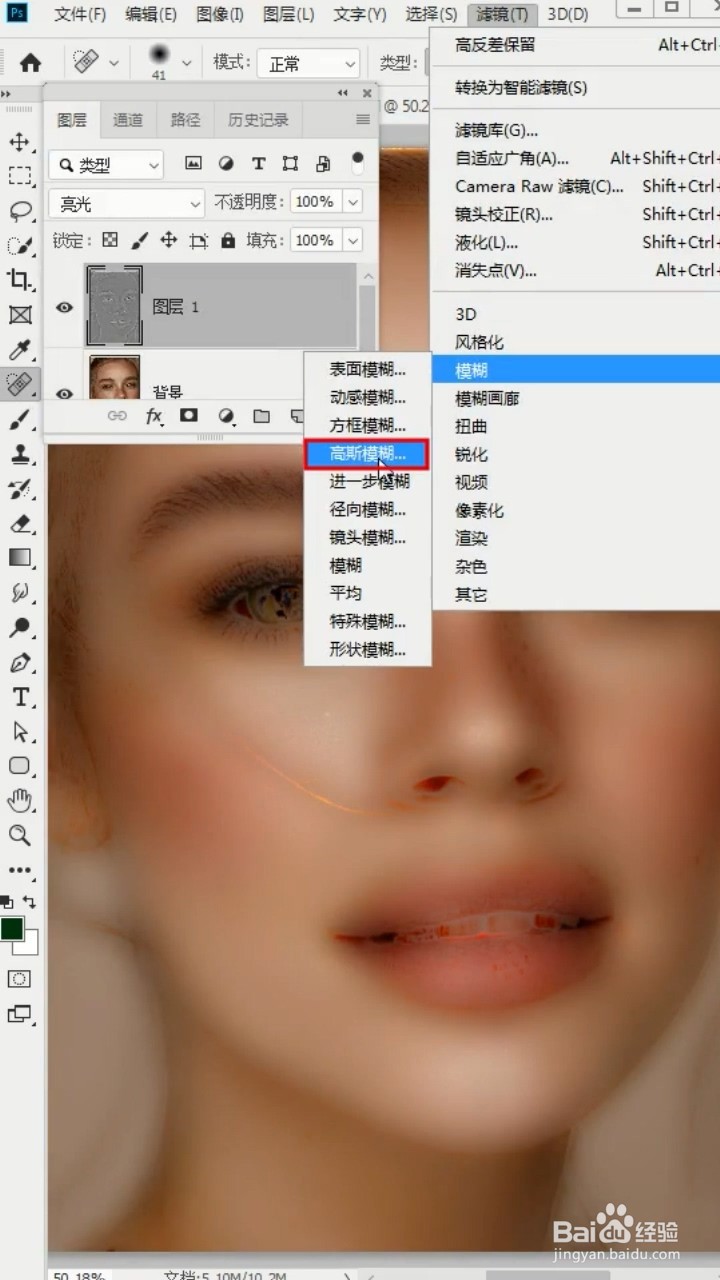Screen dimensions: 720x1280
Task: Add a layer mask
Action: pos(189,416)
